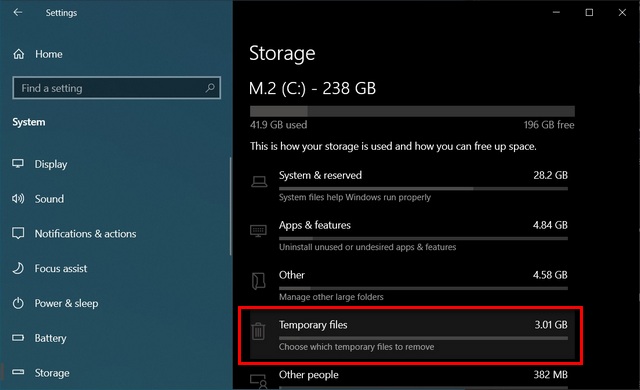Open Apps & features storage details

tap(412, 236)
